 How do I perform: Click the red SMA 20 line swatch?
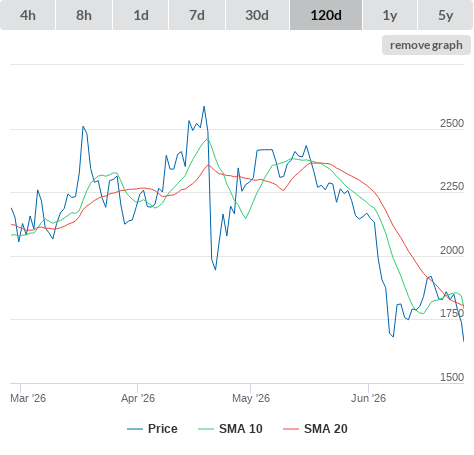tap(291, 429)
